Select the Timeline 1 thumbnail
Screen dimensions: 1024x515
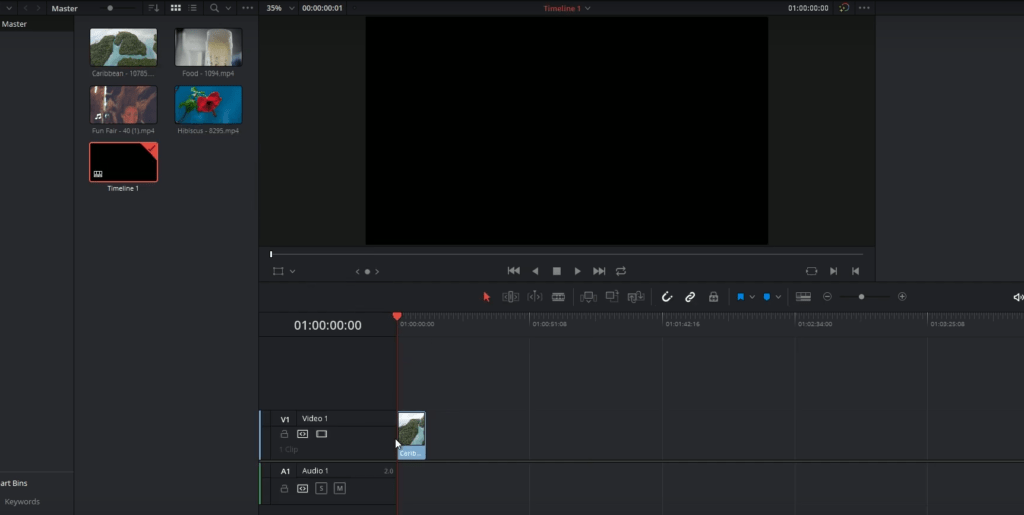click(x=123, y=162)
